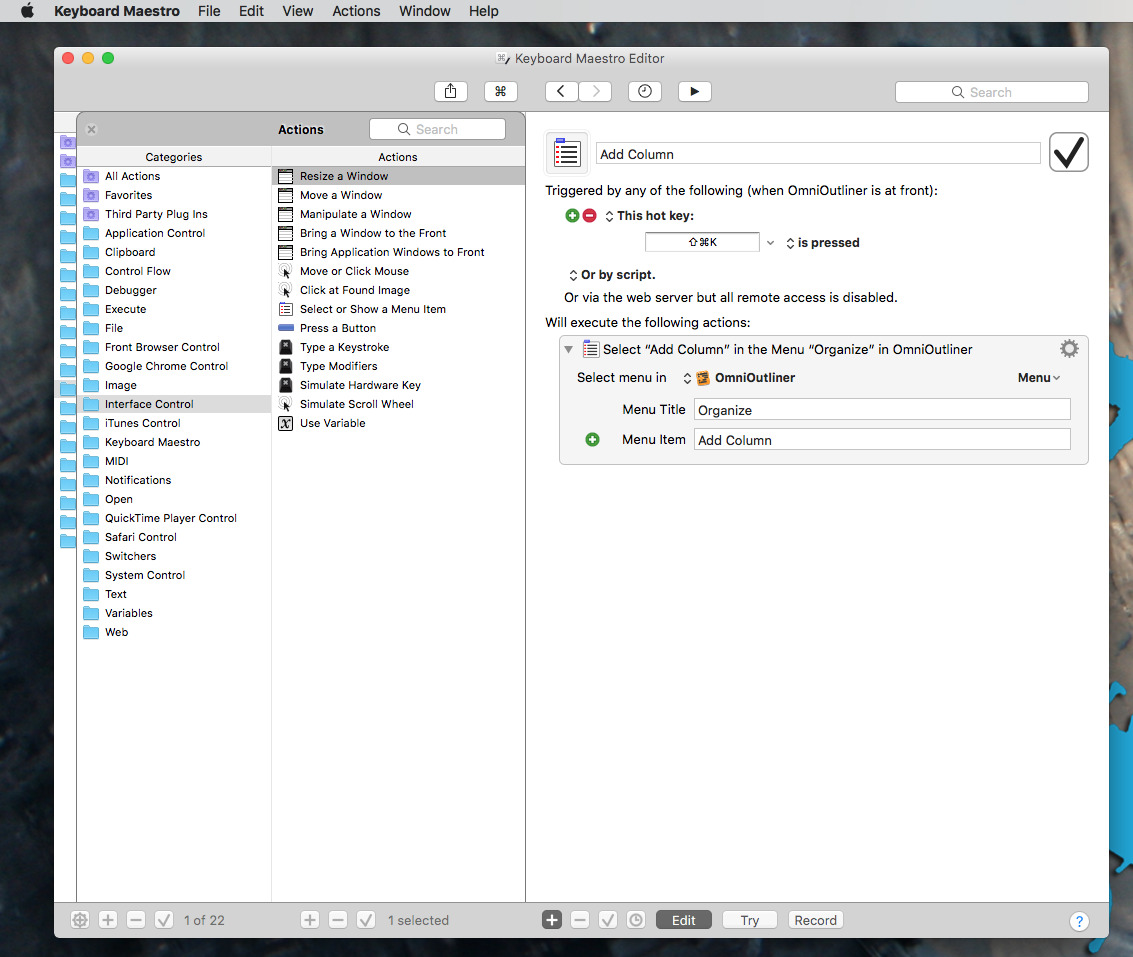Change the OmniOutliner target application popup
Screen dimensions: 1133x957
[739, 377]
